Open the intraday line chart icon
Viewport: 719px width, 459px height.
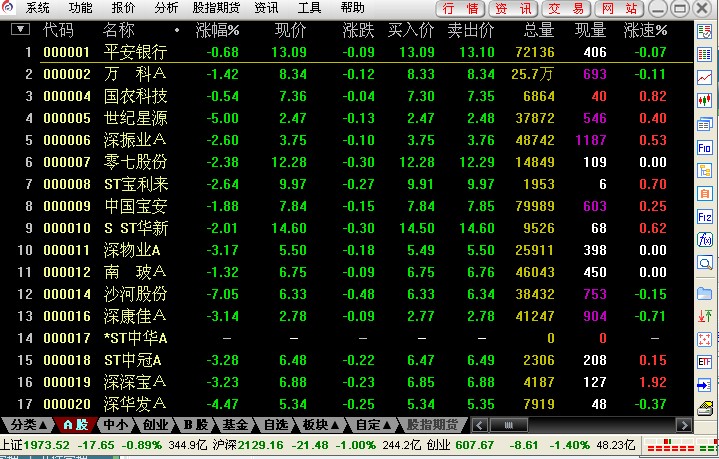click(705, 77)
